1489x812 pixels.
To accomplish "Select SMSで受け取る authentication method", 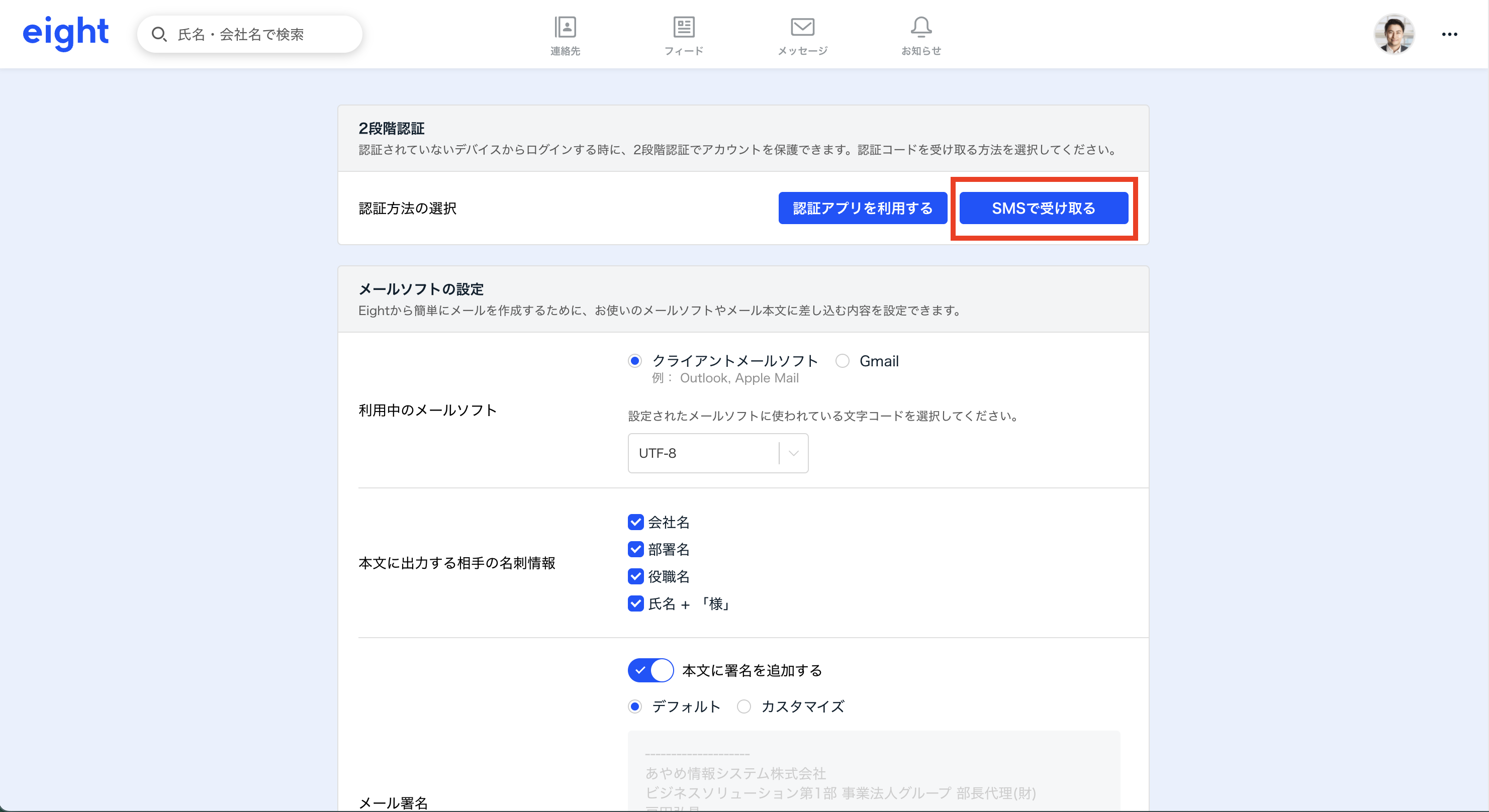I will point(1043,208).
